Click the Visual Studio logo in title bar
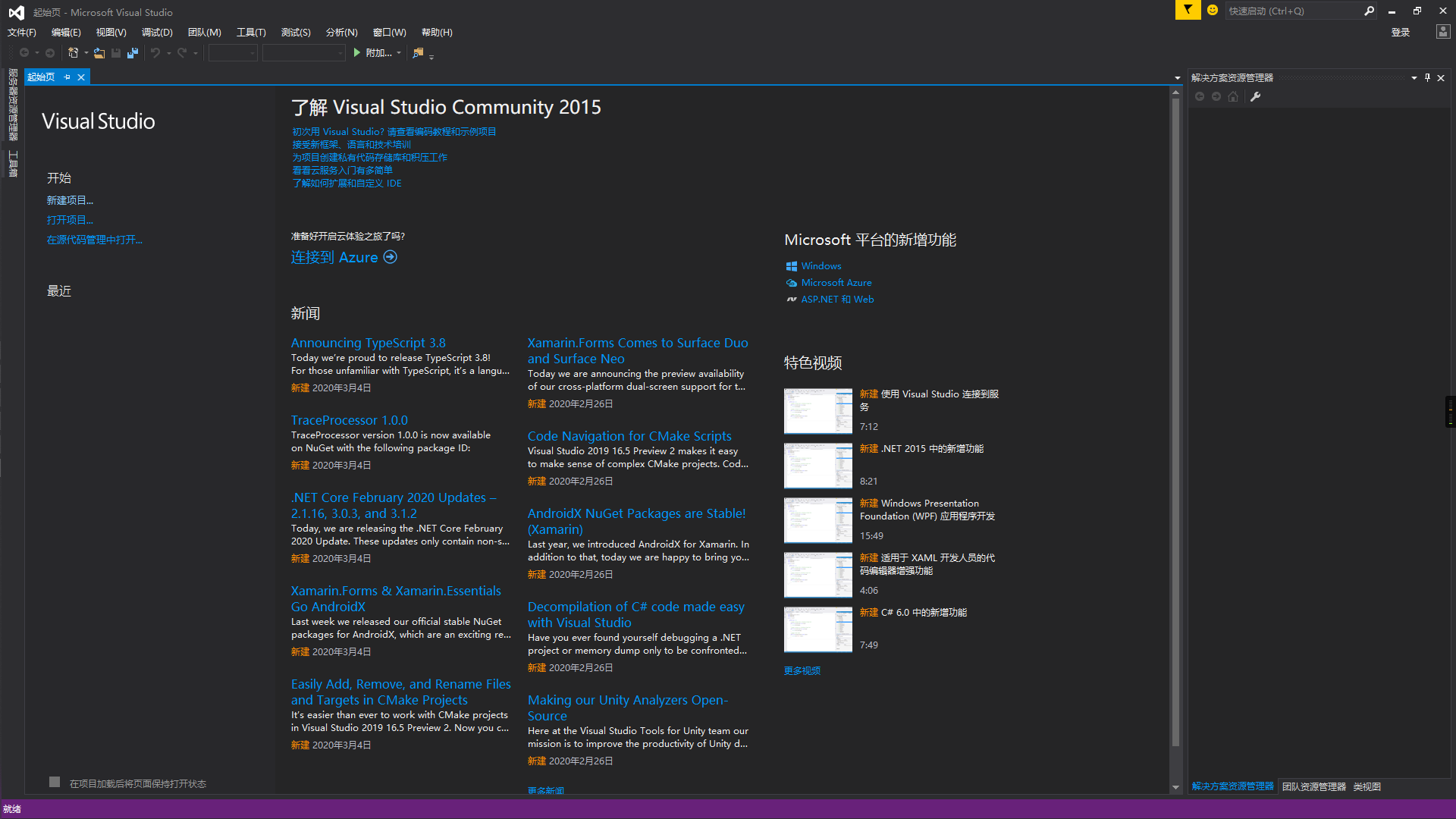Screen dimensions: 1456x819 pos(16,12)
